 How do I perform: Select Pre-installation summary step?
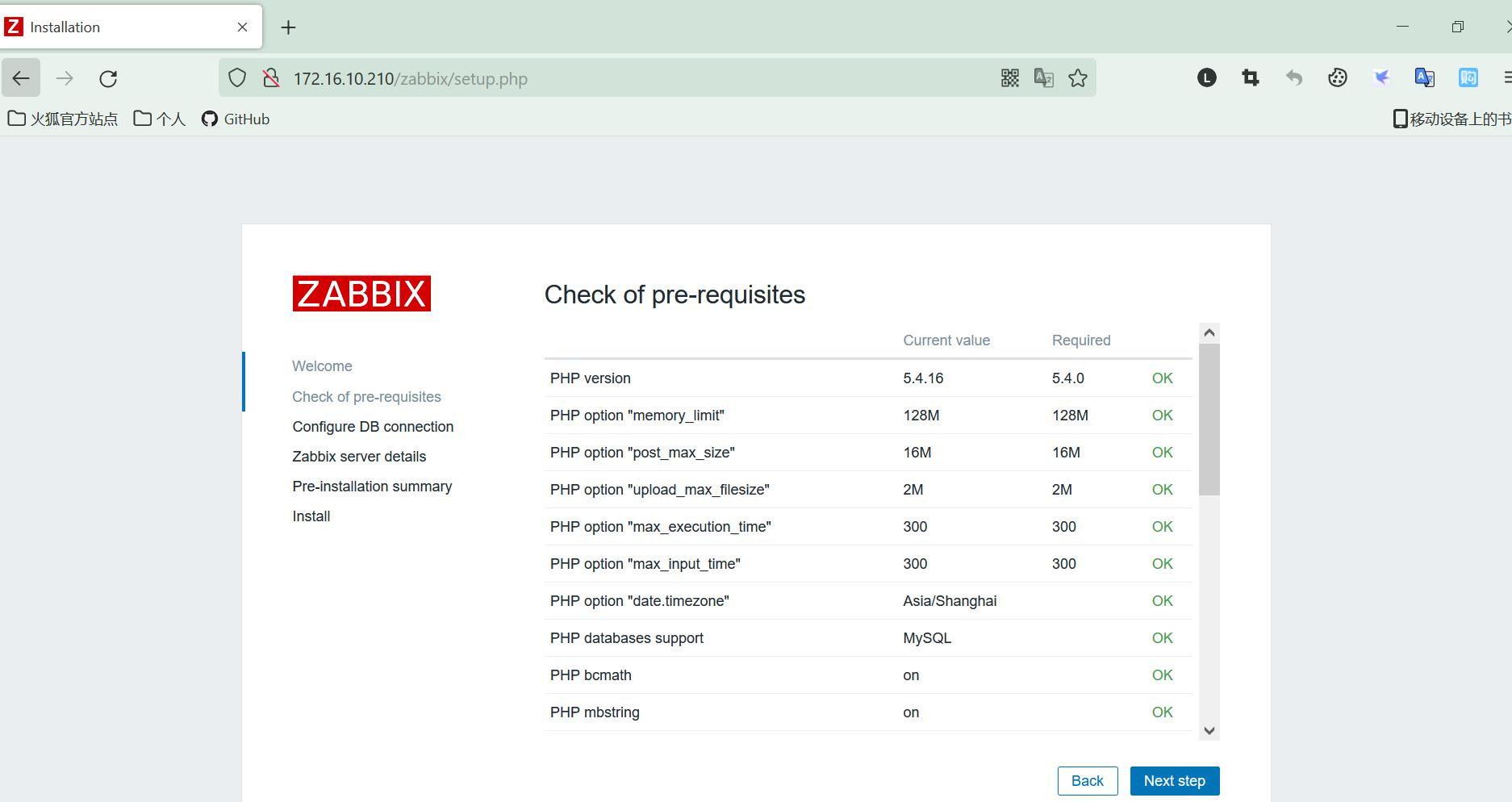coord(372,487)
